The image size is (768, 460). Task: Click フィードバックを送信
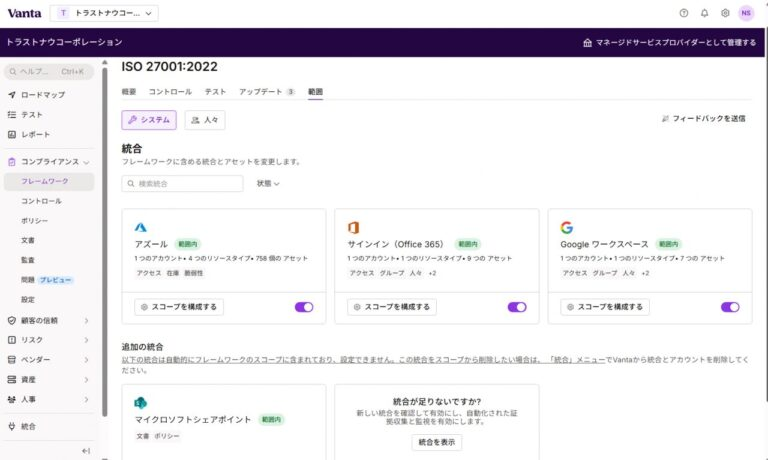703,119
